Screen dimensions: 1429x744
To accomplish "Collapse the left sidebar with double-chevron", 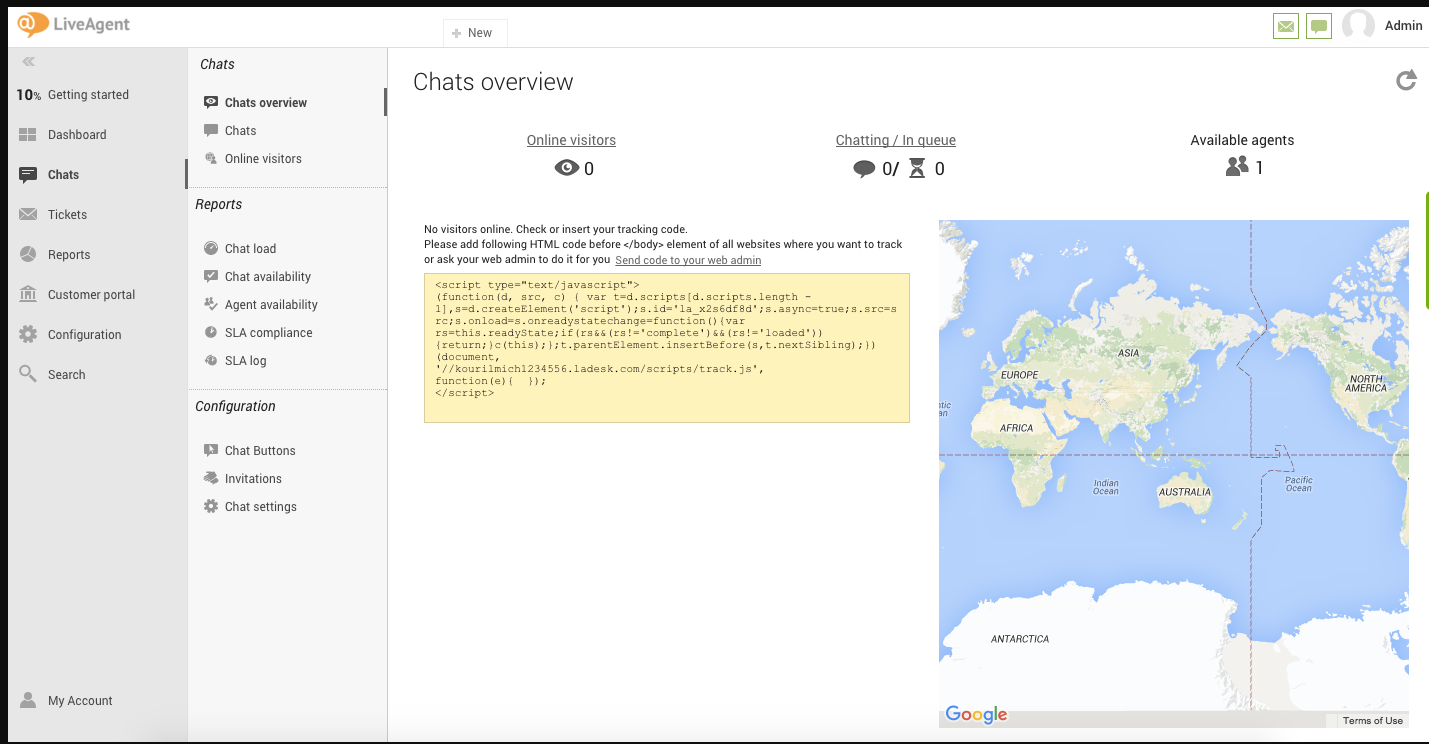I will pyautogui.click(x=29, y=62).
